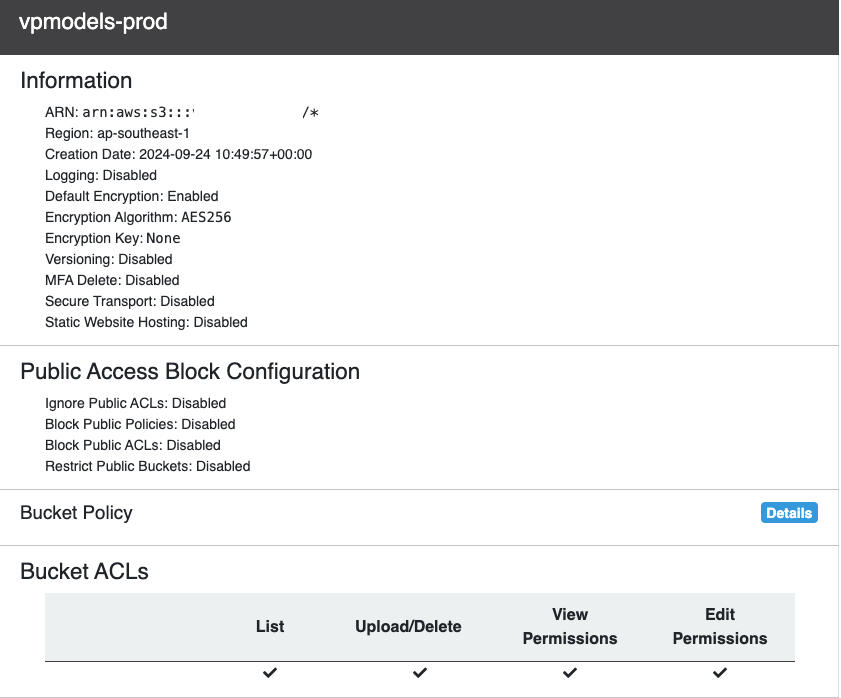Click the List column header
Image resolution: width=841 pixels, height=698 pixels.
(270, 626)
